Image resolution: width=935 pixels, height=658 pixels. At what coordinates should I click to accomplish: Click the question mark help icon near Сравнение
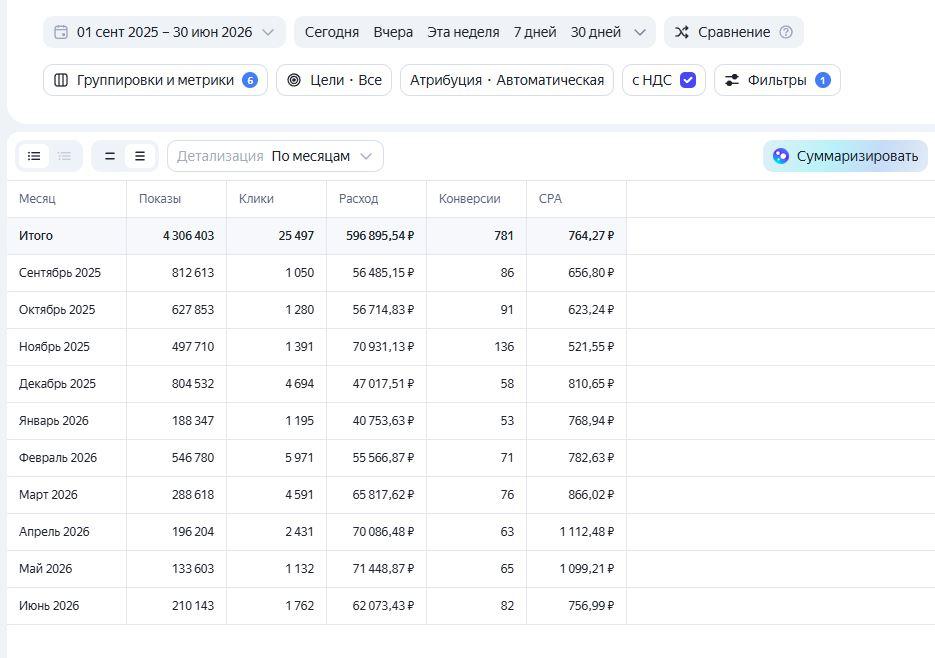pos(786,32)
